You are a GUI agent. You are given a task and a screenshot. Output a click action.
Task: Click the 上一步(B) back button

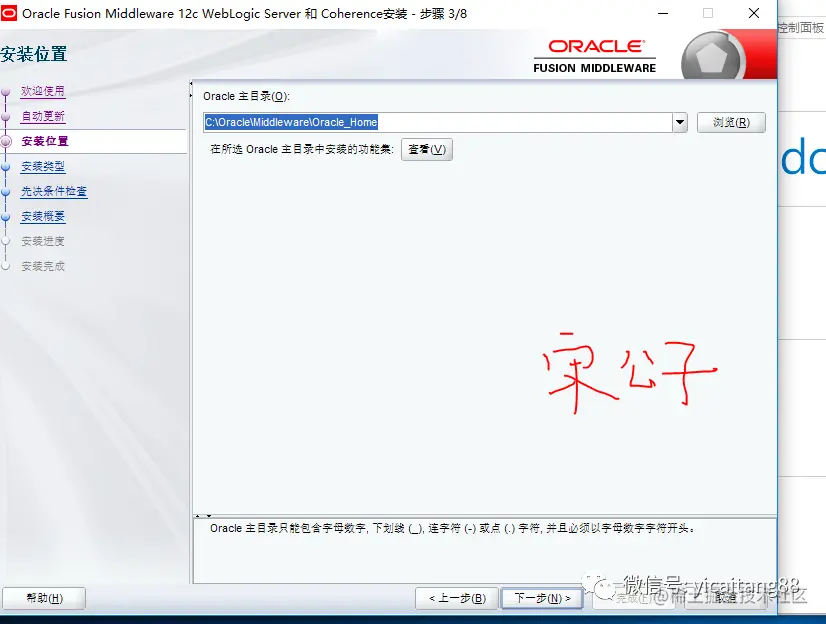[x=457, y=598]
